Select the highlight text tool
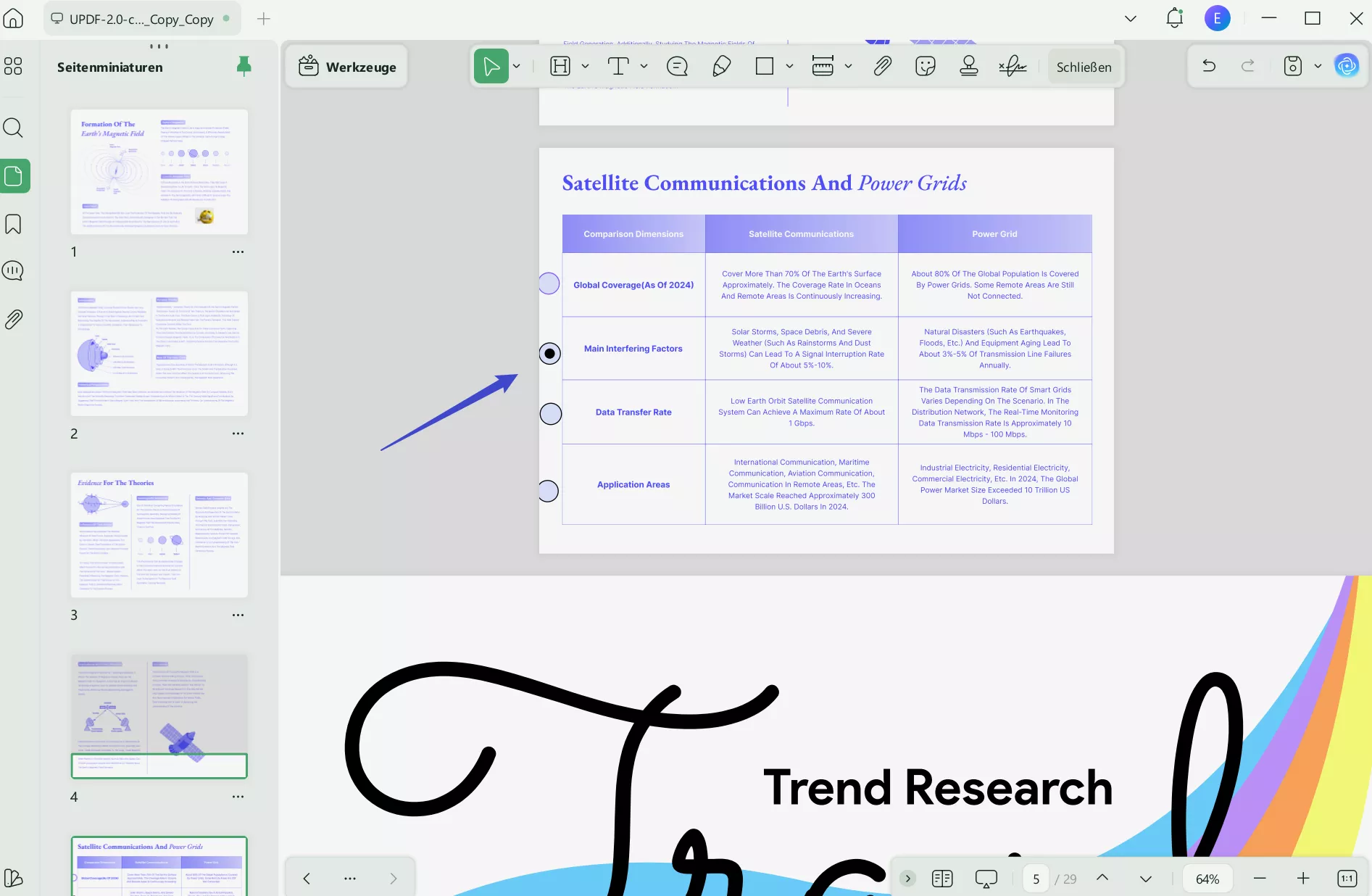Screen dimensions: 1372x896 coord(560,66)
